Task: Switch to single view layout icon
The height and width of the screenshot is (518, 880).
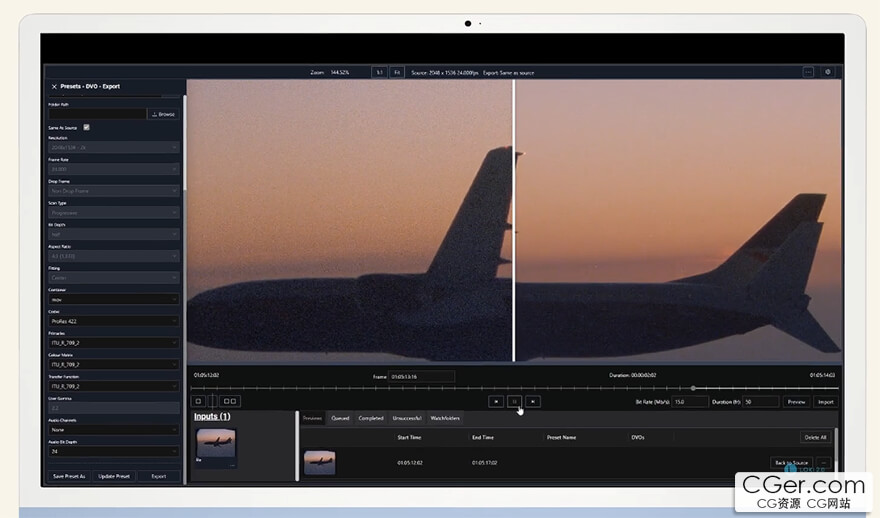Action: pos(198,401)
